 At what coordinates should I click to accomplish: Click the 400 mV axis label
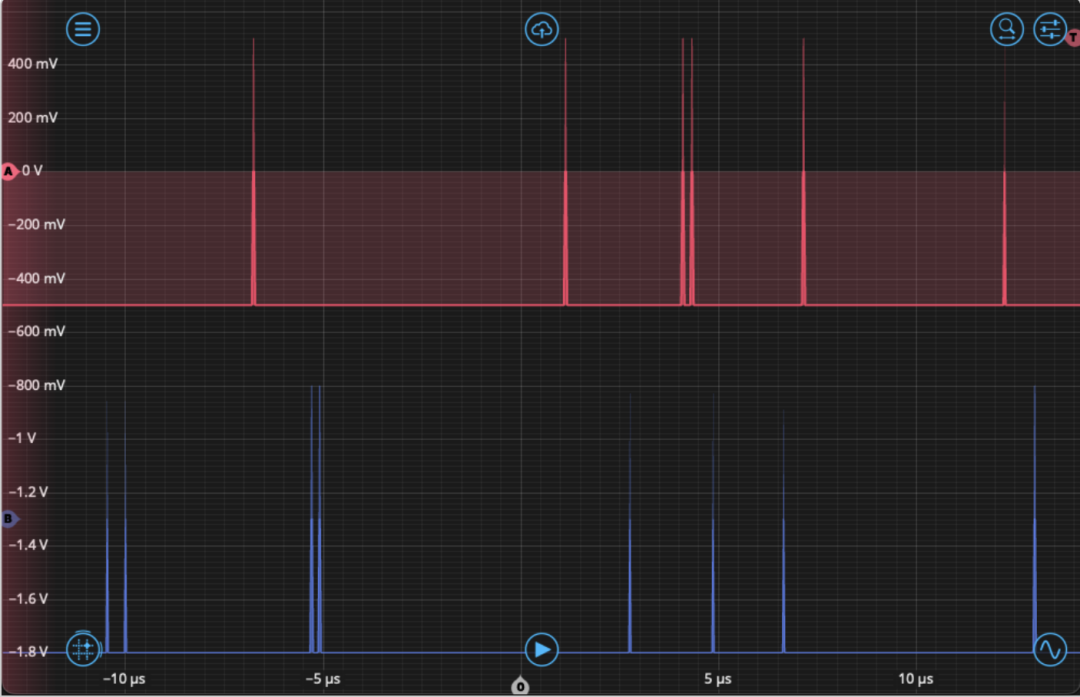tap(33, 64)
